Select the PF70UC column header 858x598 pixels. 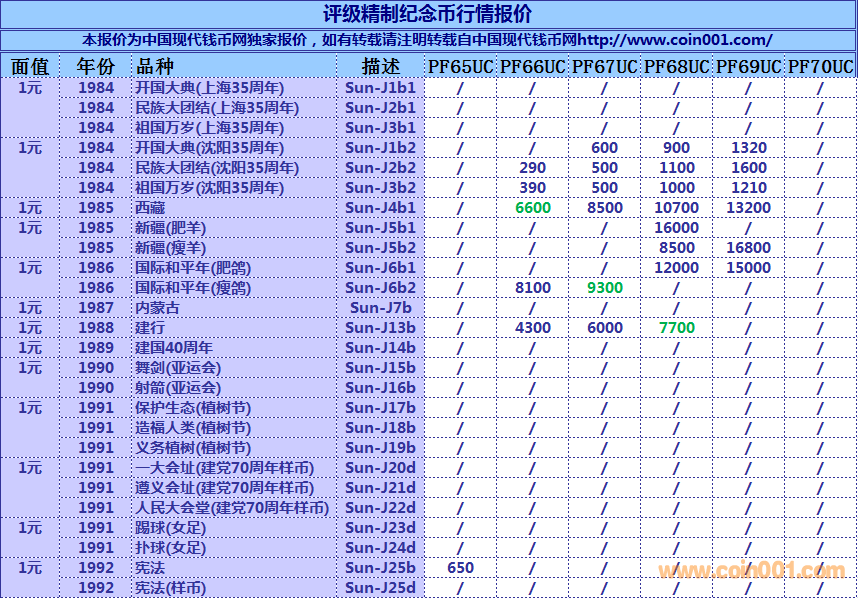click(820, 67)
